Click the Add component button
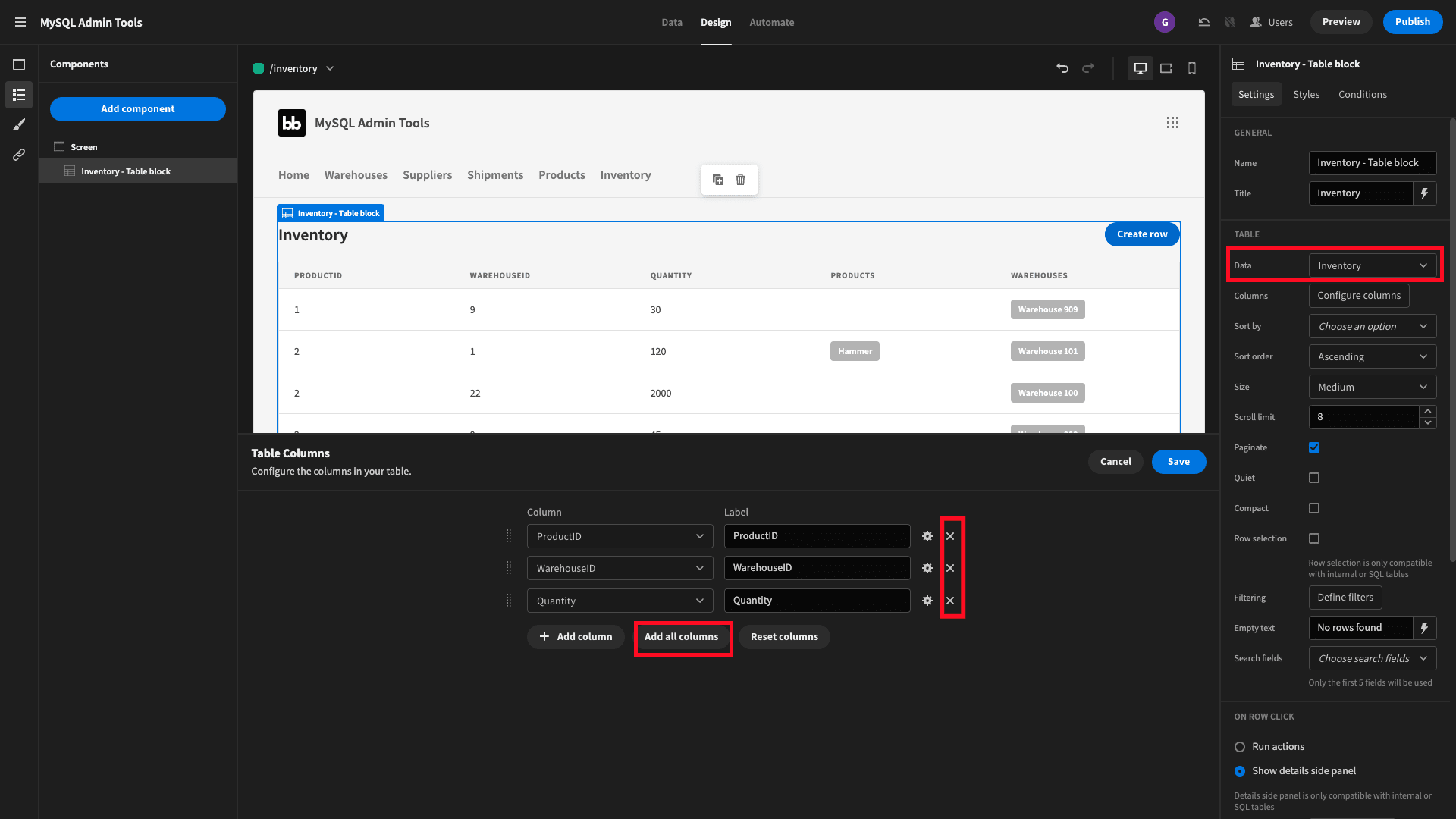This screenshot has height=819, width=1456. 138,108
